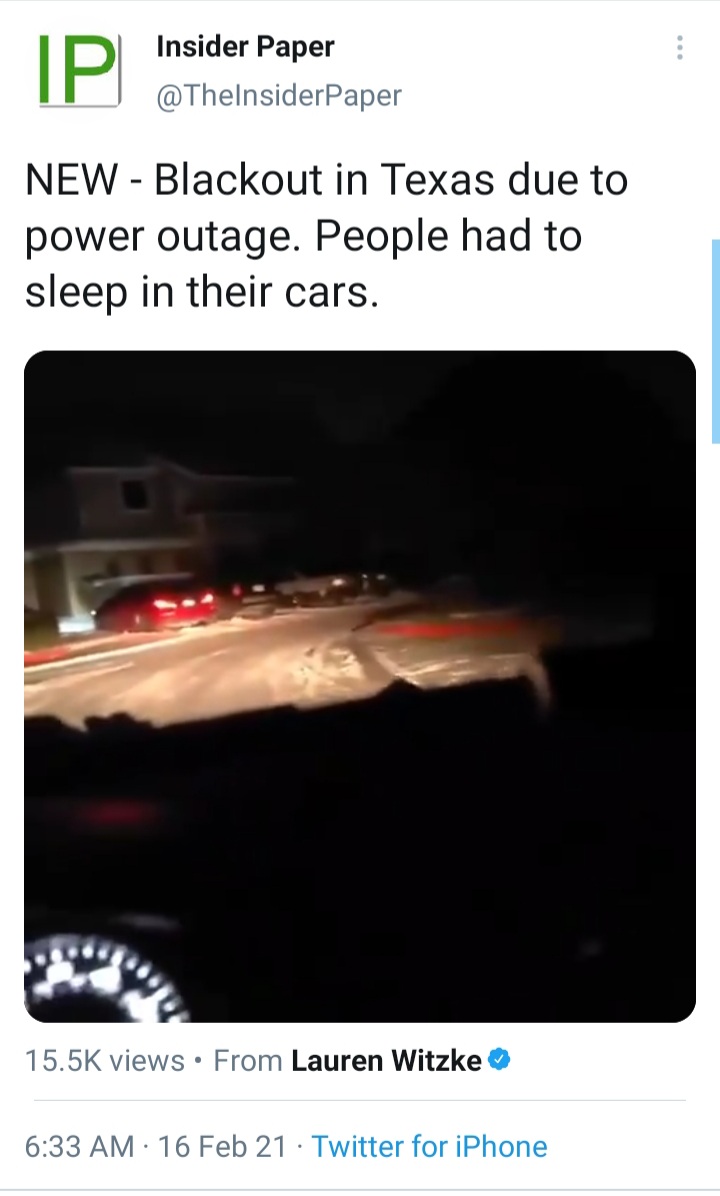The image size is (720, 1196).
Task: Click the 16 Feb 21 date
Action: pyautogui.click(x=222, y=1146)
